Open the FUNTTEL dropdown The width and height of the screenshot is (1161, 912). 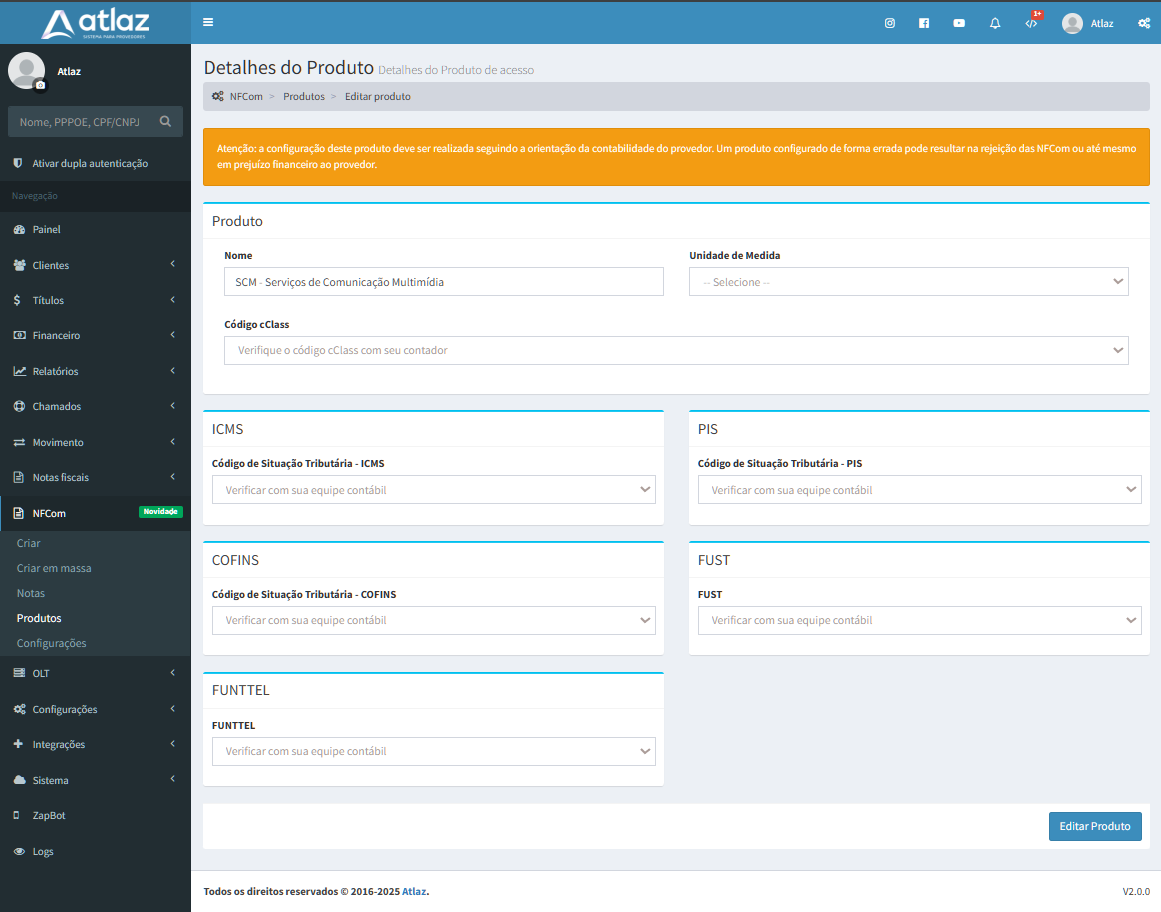(433, 751)
